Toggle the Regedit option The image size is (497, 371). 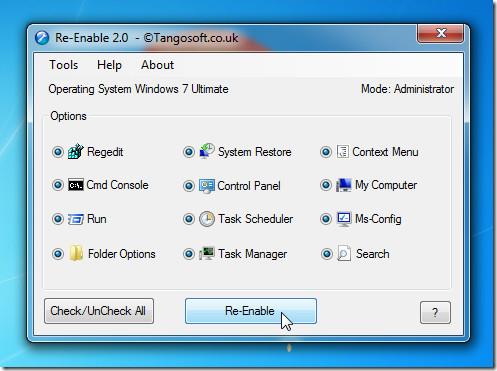58,152
